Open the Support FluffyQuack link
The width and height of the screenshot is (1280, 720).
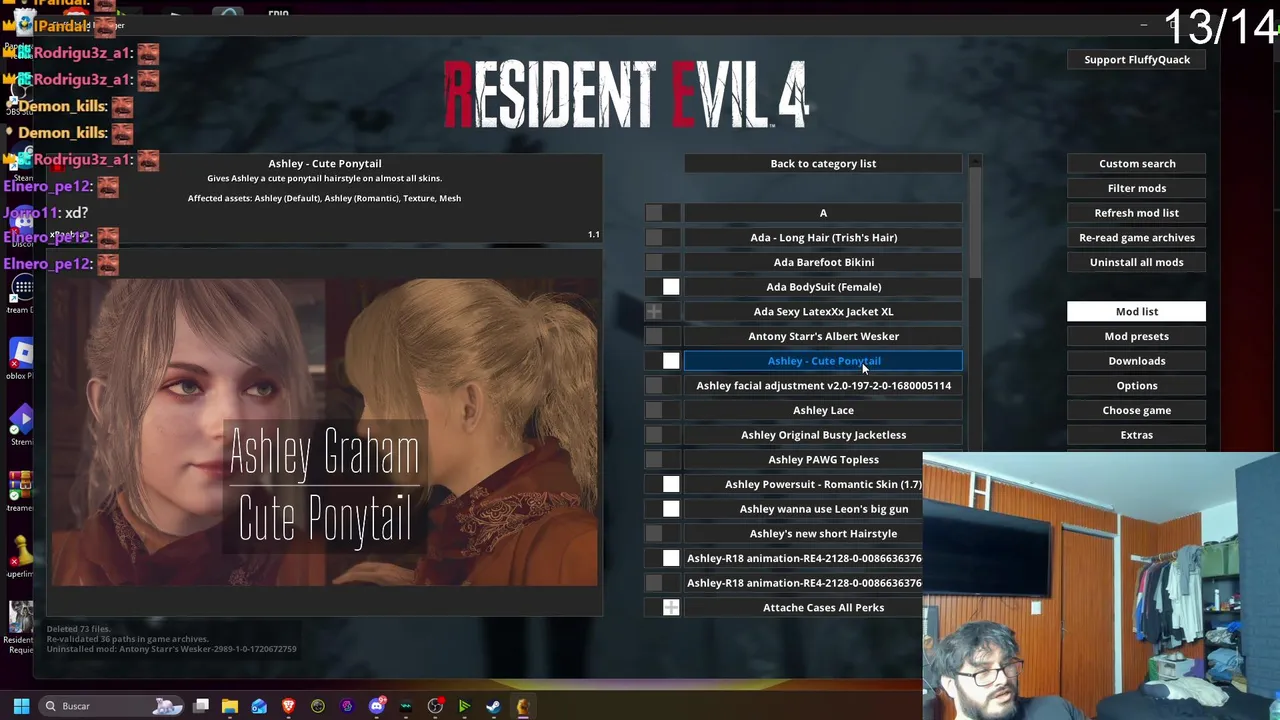point(1137,59)
